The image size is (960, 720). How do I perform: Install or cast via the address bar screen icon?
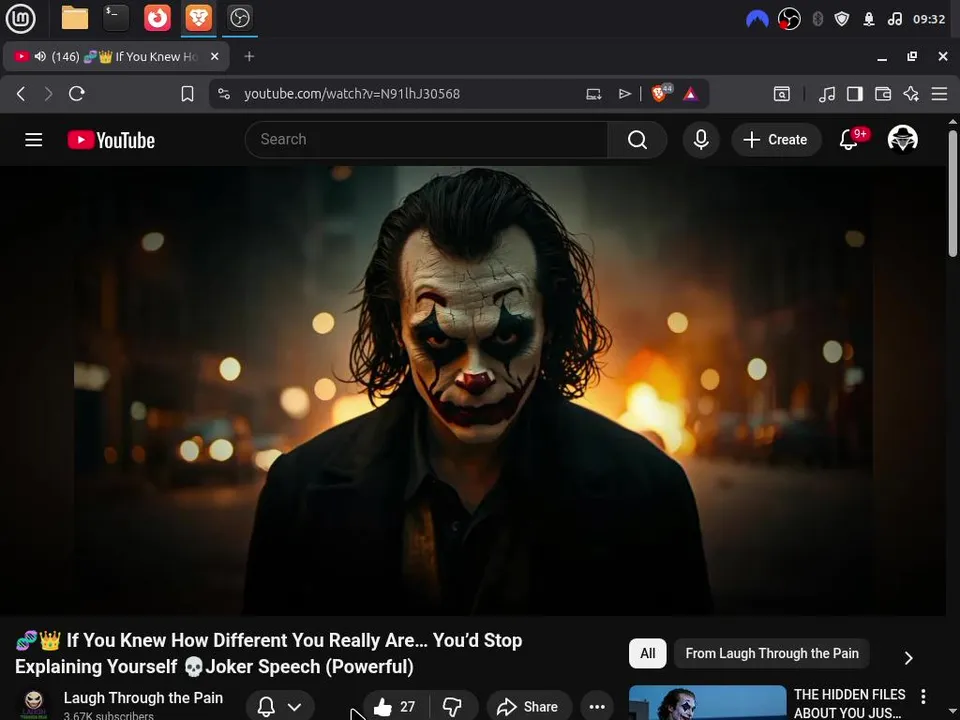593,94
